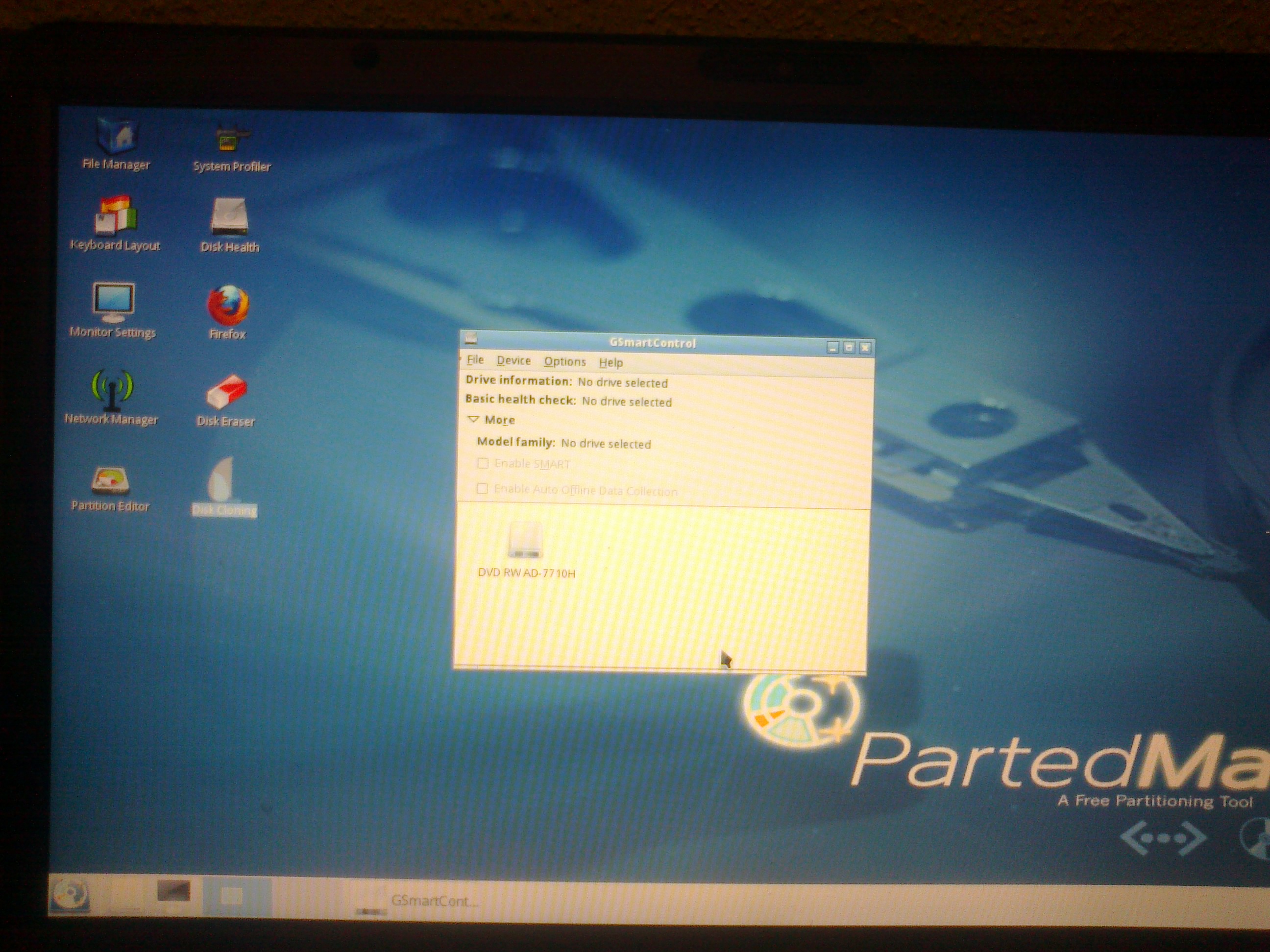Viewport: 1270px width, 952px height.
Task: Click the GSmartControl window menu icon
Action: tap(471, 338)
